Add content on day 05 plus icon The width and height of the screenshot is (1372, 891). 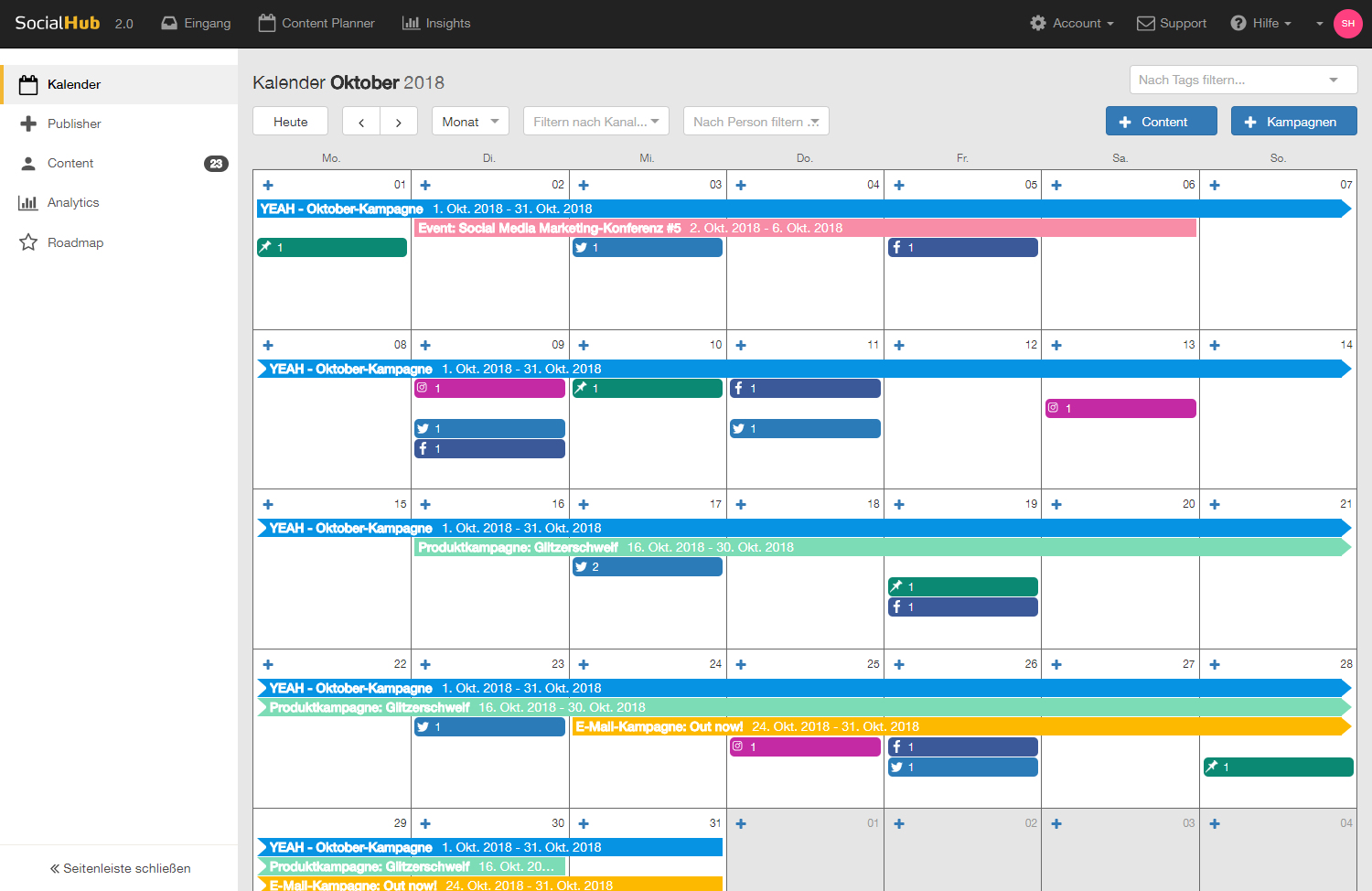pyautogui.click(x=899, y=185)
